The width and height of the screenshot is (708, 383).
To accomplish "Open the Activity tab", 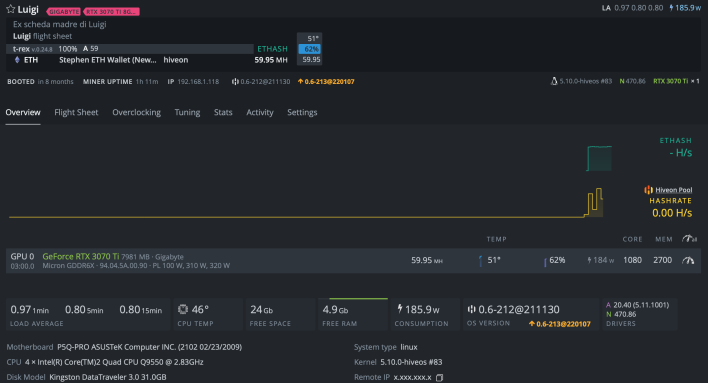I will [260, 112].
